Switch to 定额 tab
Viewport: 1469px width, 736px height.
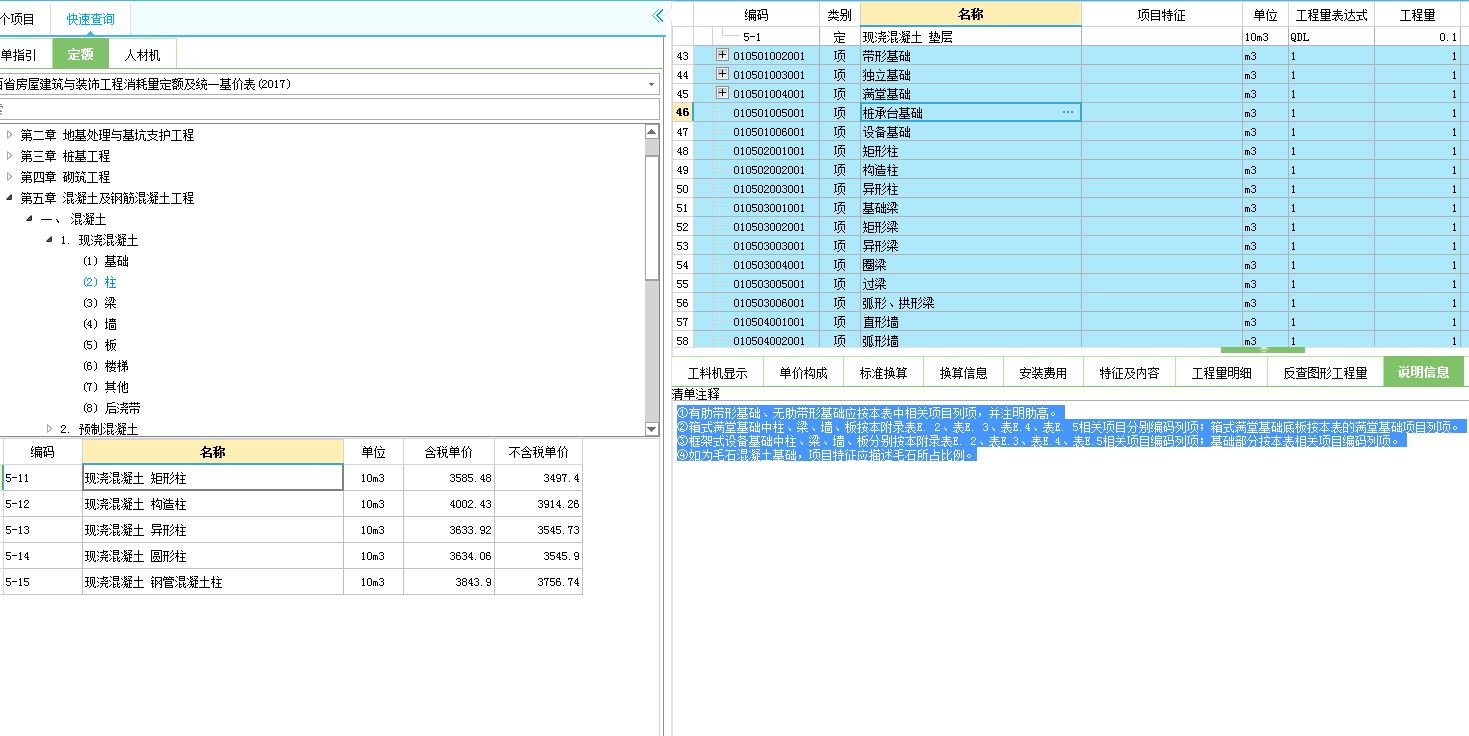tap(80, 55)
